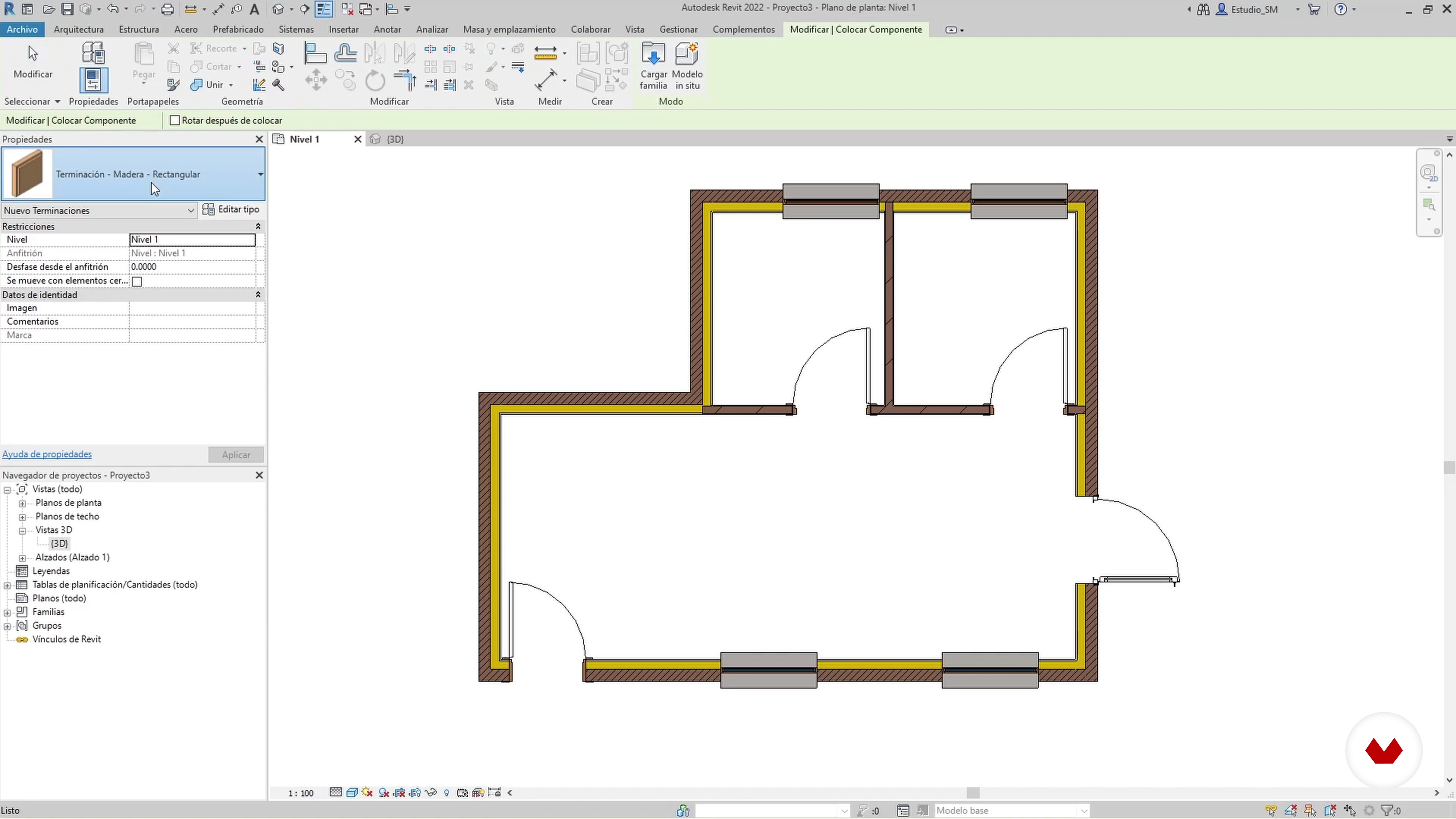This screenshot has height=819, width=1456.
Task: Click the detail level icon in view control bar
Action: 336,792
